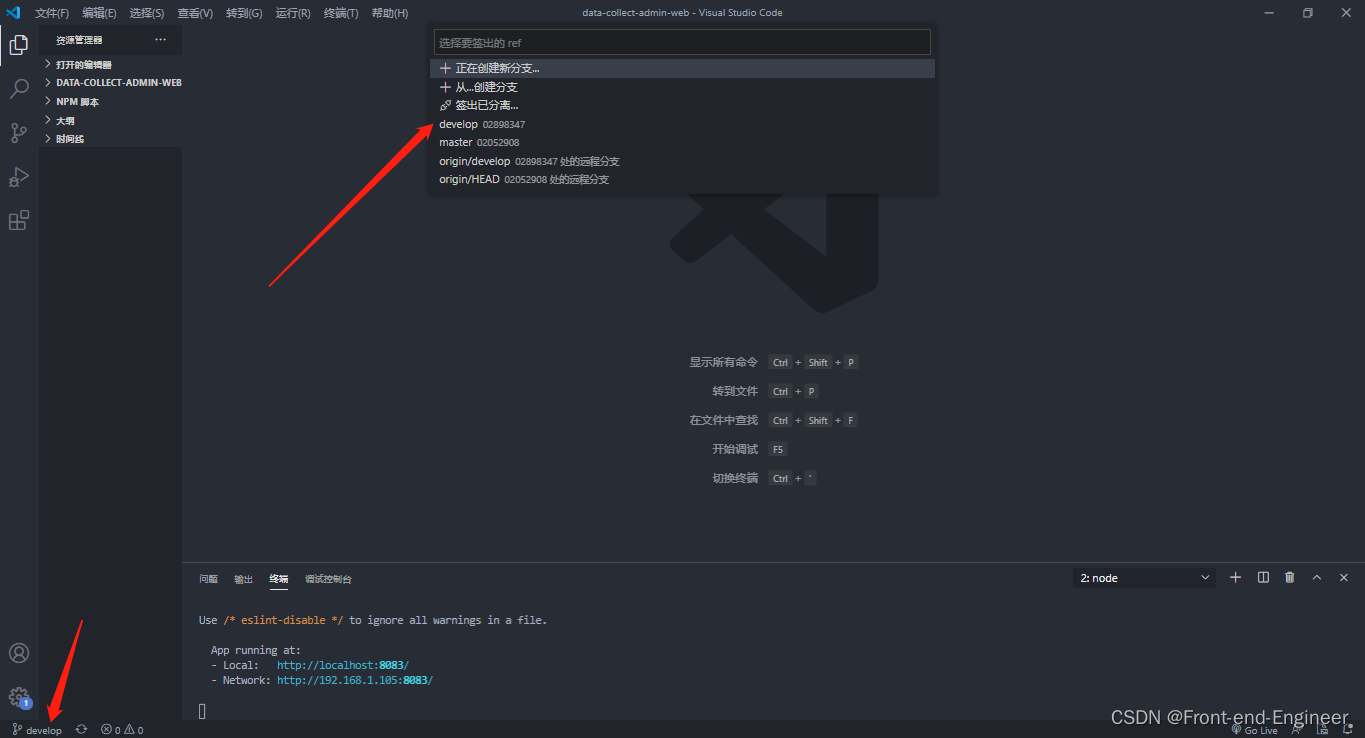Start Go Live server from status bar
Screen dimensions: 1365x738
(x=1254, y=730)
